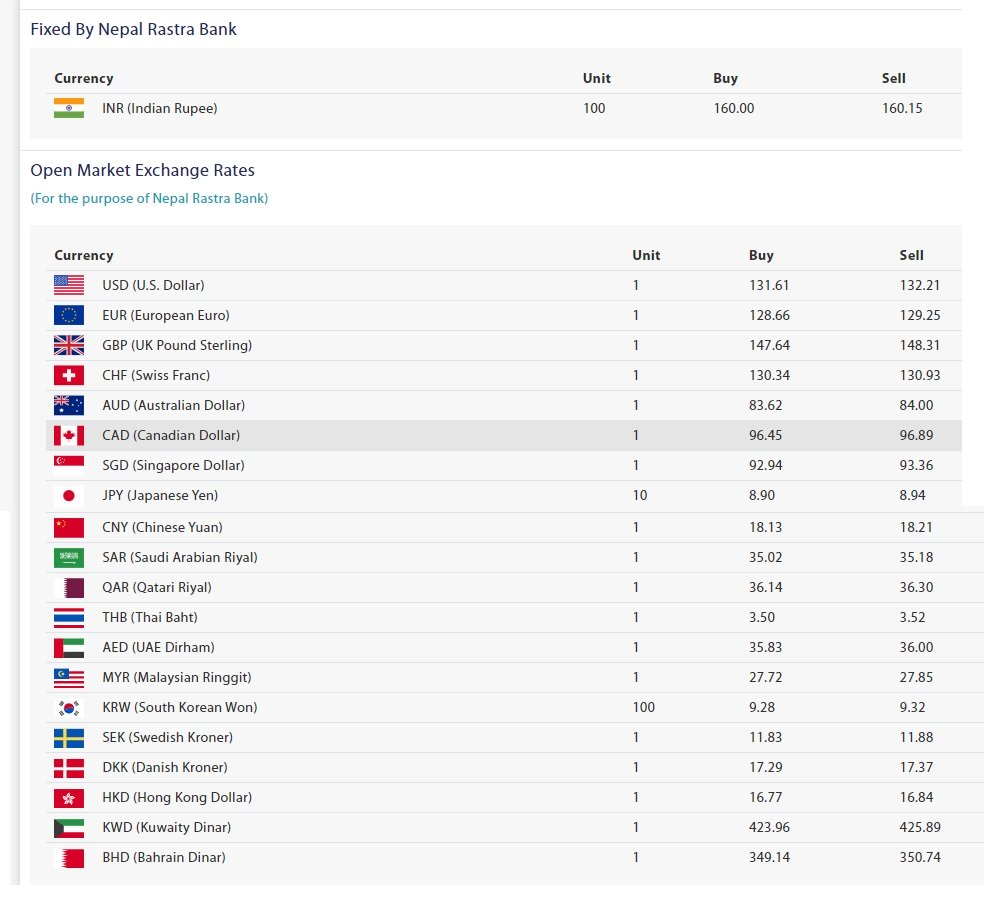The image size is (984, 904).
Task: Select the SGD (Singapore Dollar) currency name
Action: (x=173, y=465)
